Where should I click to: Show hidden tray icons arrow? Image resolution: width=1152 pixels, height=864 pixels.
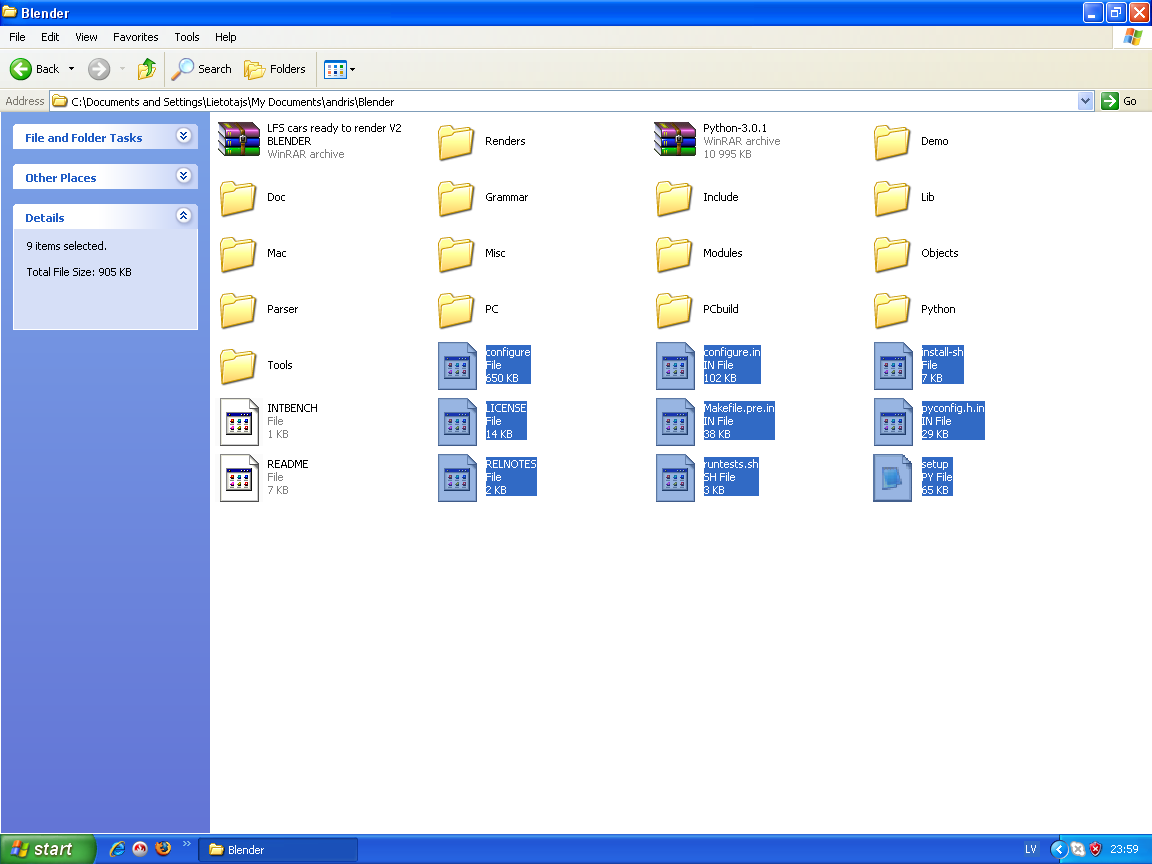(1059, 849)
